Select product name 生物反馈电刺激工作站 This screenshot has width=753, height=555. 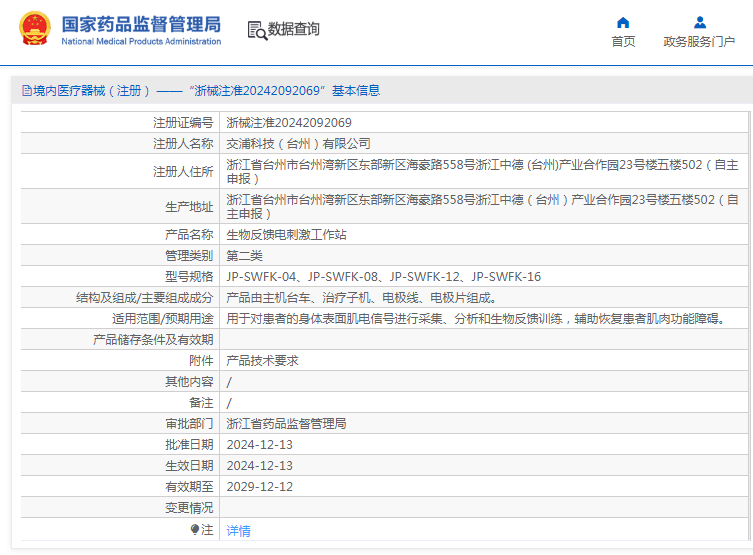286,235
